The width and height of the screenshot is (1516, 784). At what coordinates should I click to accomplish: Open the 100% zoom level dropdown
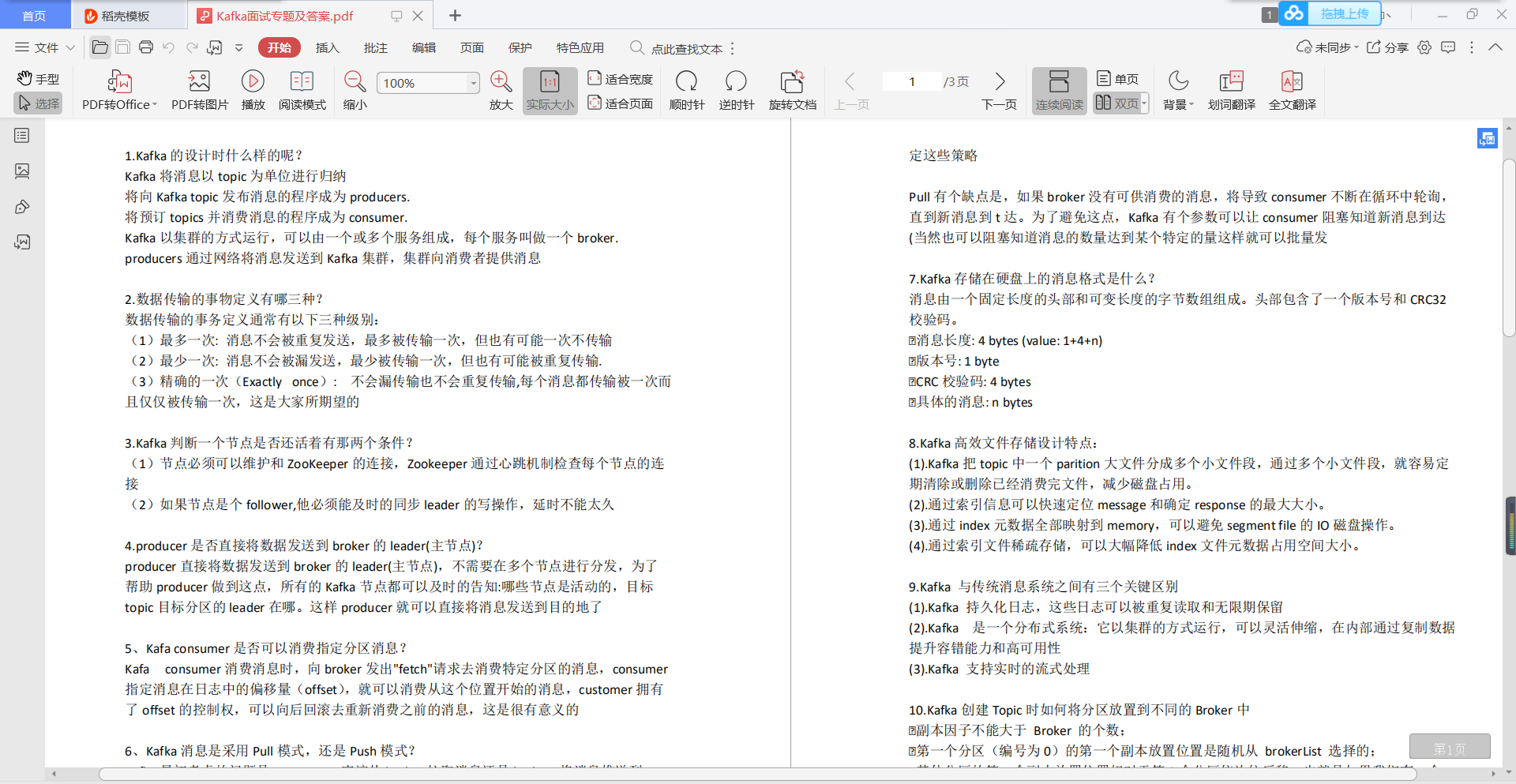473,83
